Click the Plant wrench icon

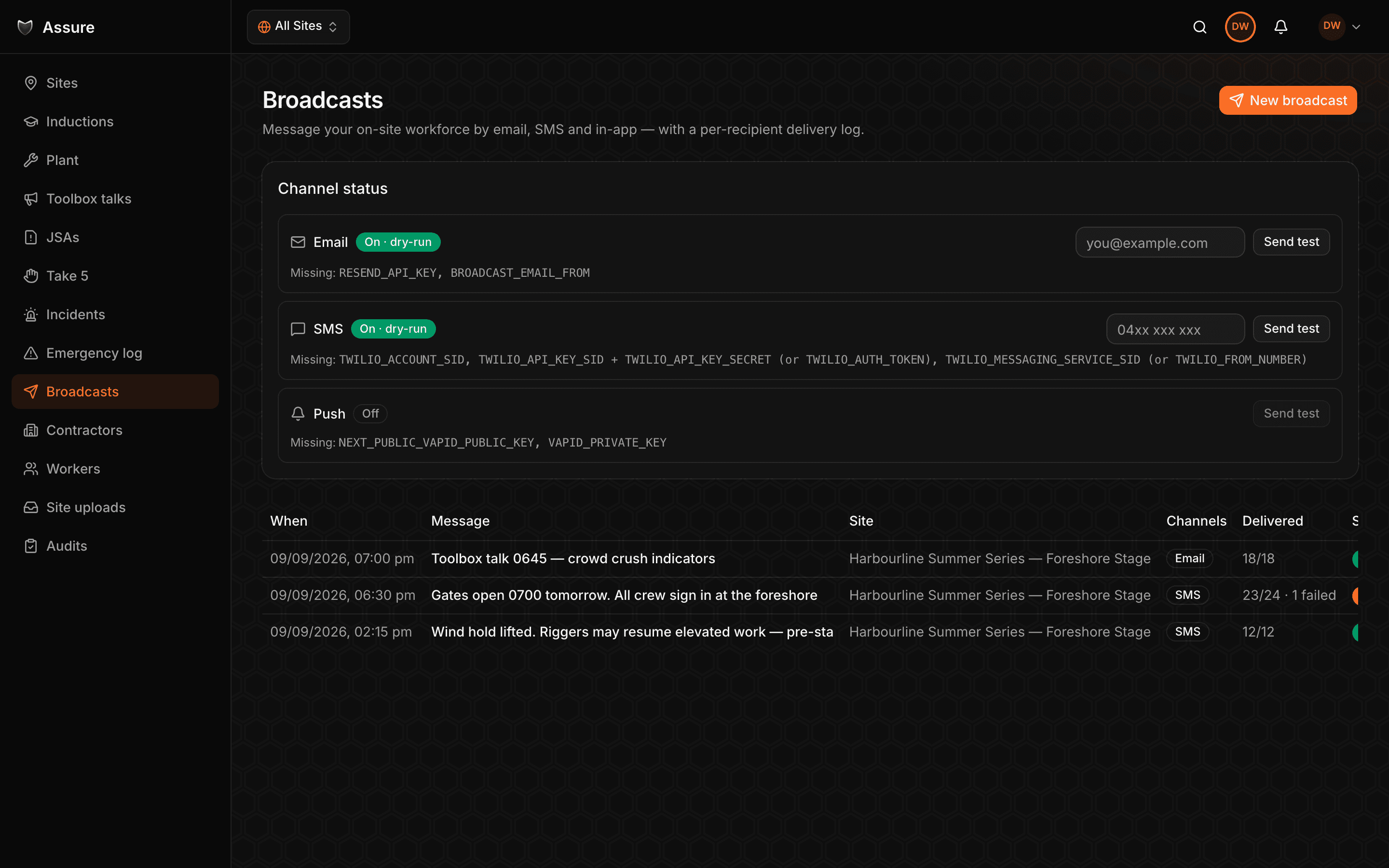coord(31,160)
